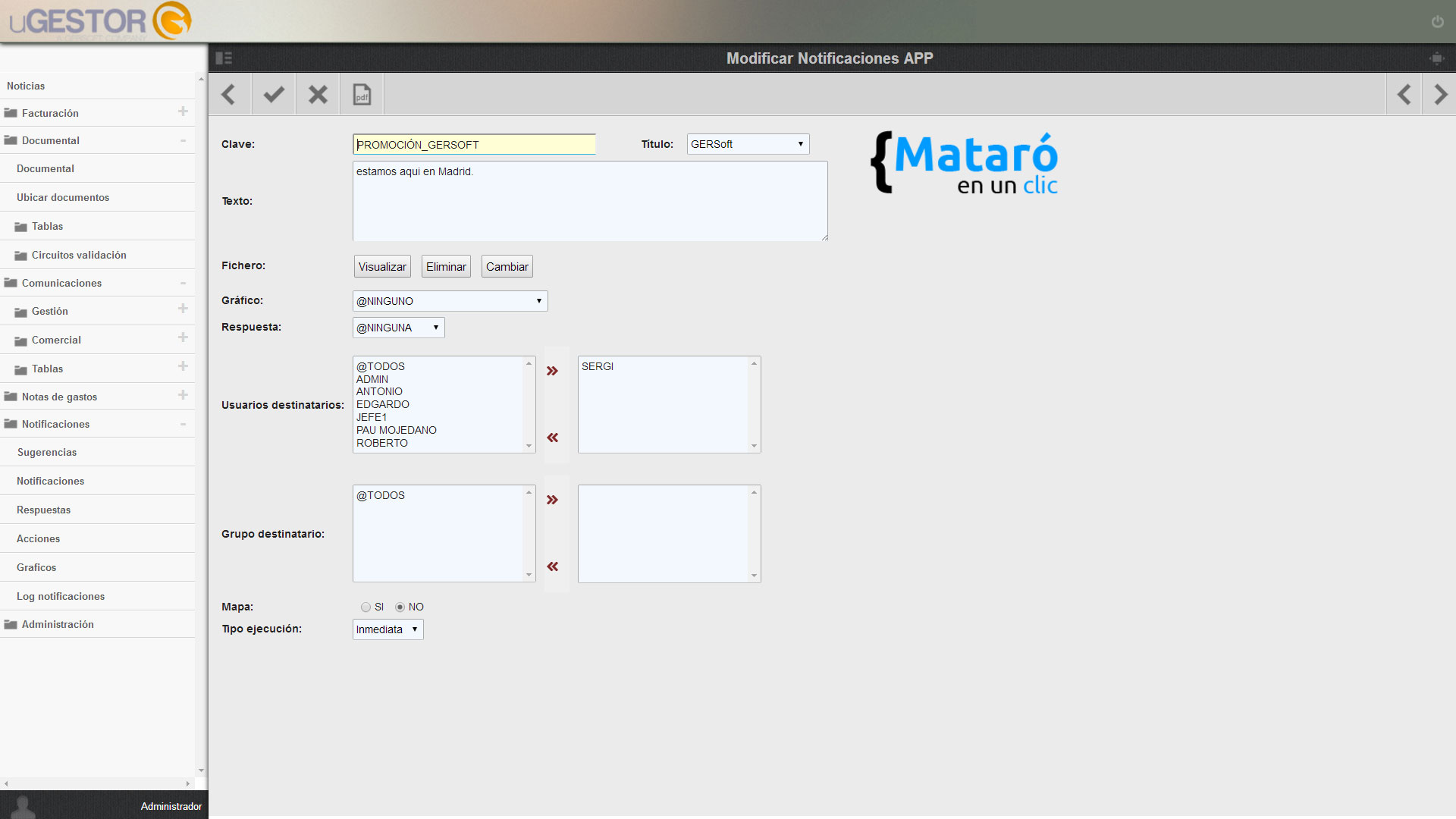Open the Gráfico dropdown
The width and height of the screenshot is (1456, 819).
450,301
